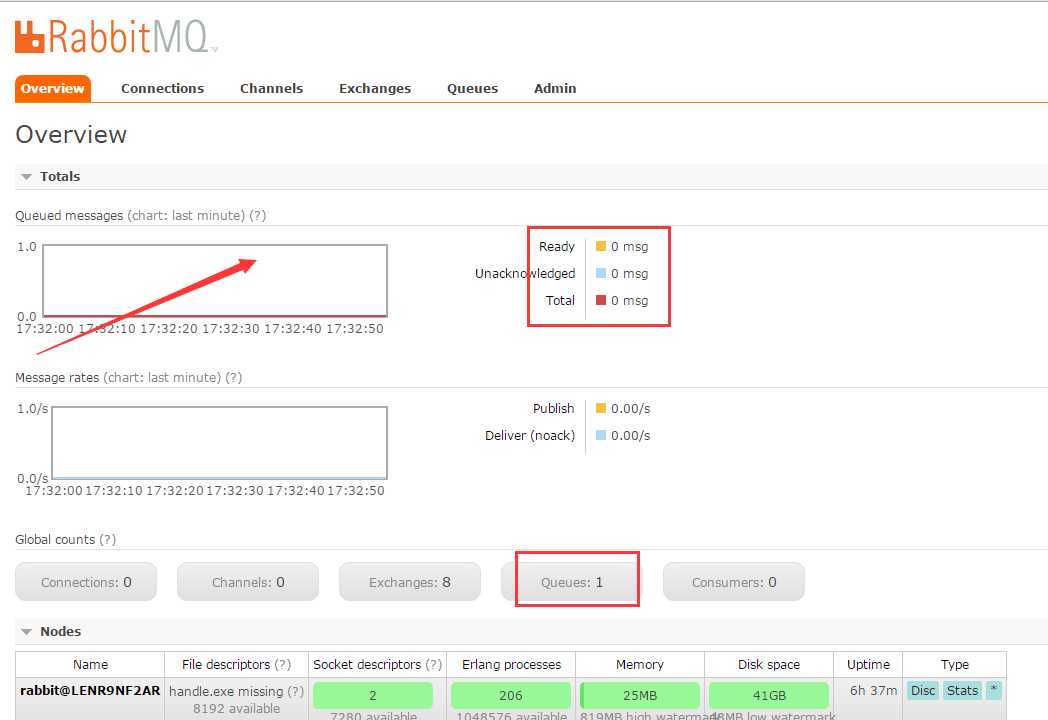Click the Ready 0 msg value
The height and width of the screenshot is (720, 1048).
click(630, 246)
